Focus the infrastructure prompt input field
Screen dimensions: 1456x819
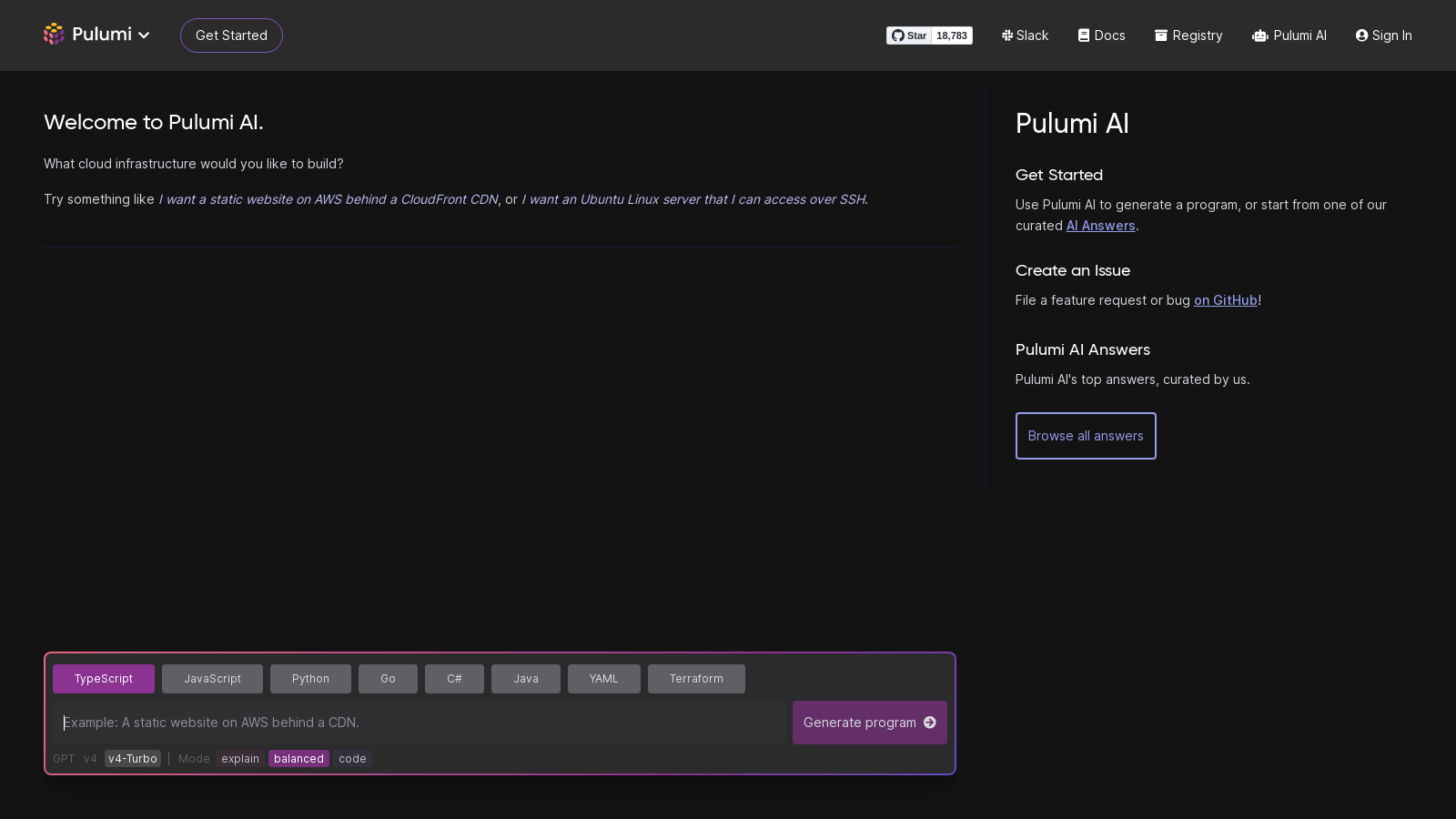(x=419, y=723)
